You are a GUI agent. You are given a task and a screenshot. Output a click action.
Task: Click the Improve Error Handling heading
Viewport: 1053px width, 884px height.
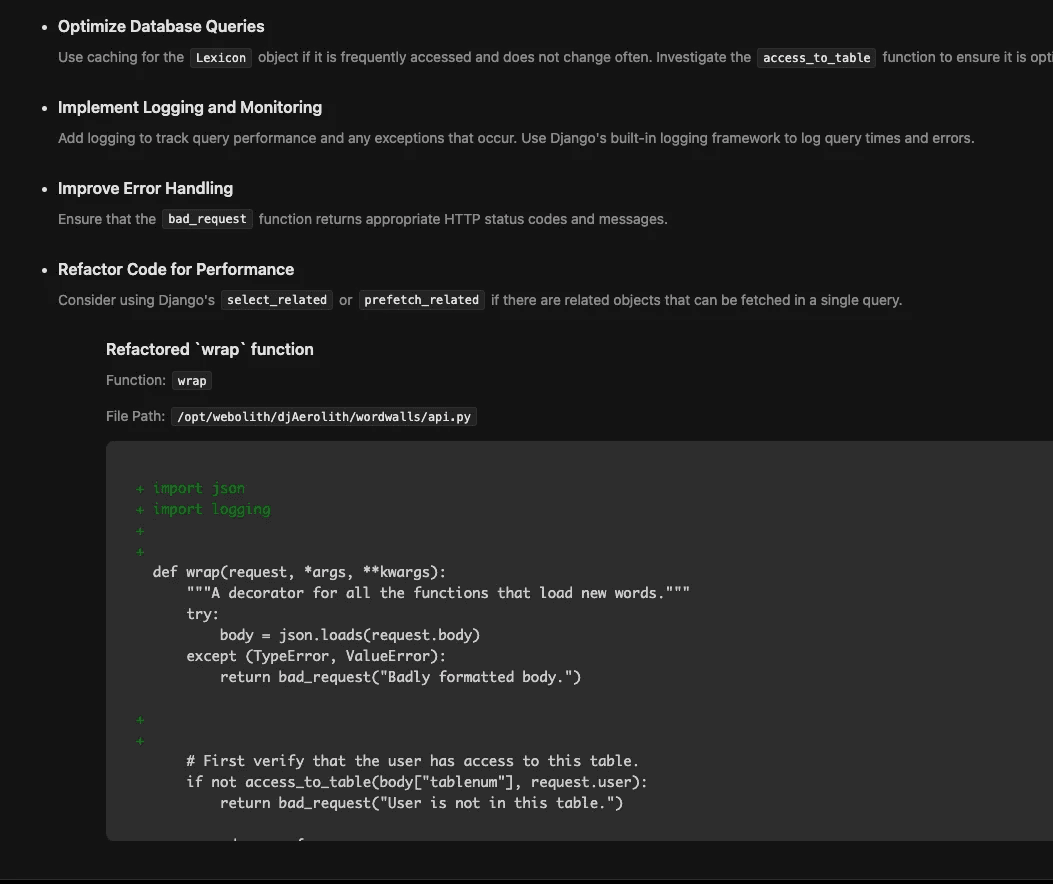click(x=145, y=188)
